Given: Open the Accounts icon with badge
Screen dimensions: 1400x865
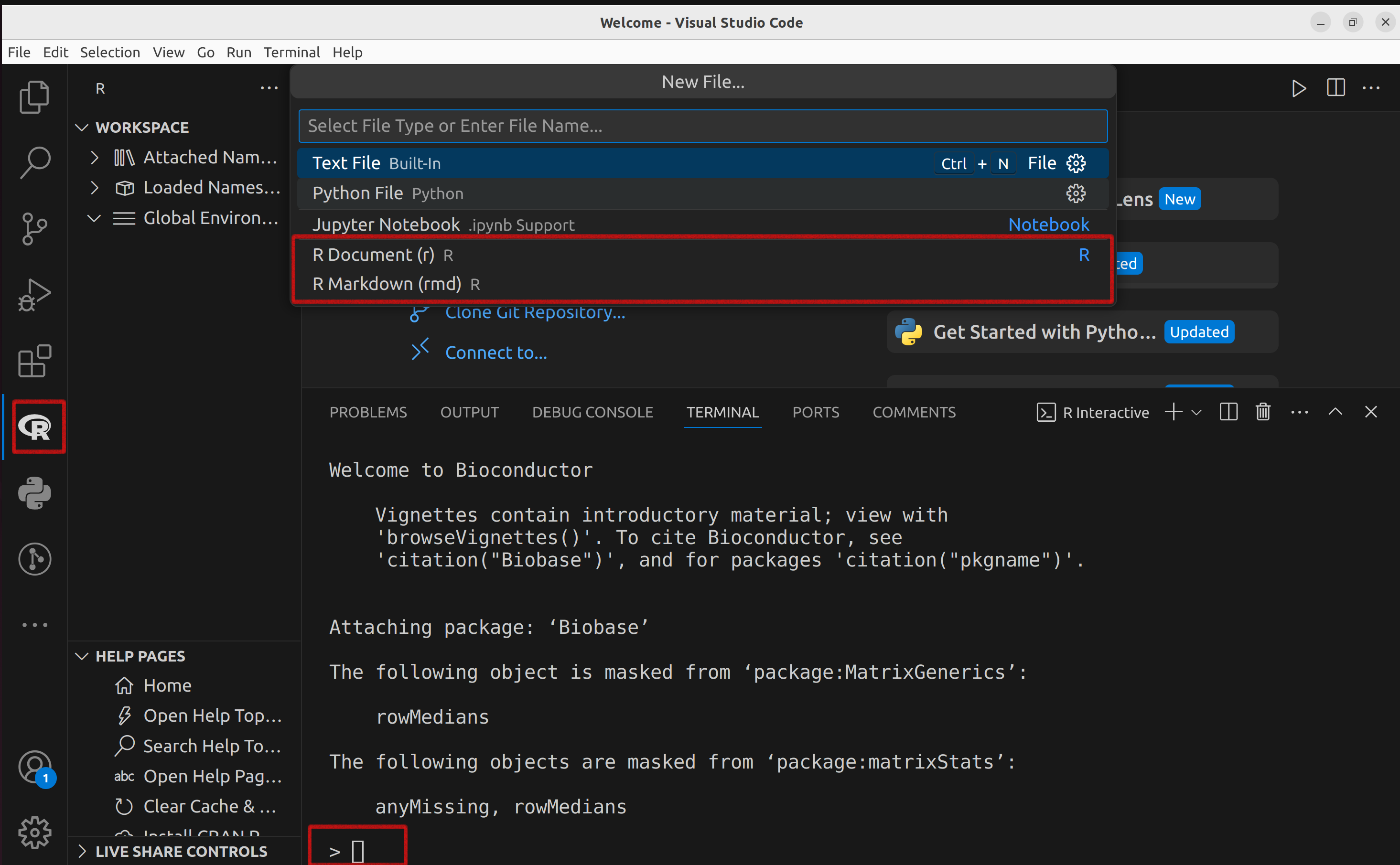Looking at the screenshot, I should tap(34, 768).
